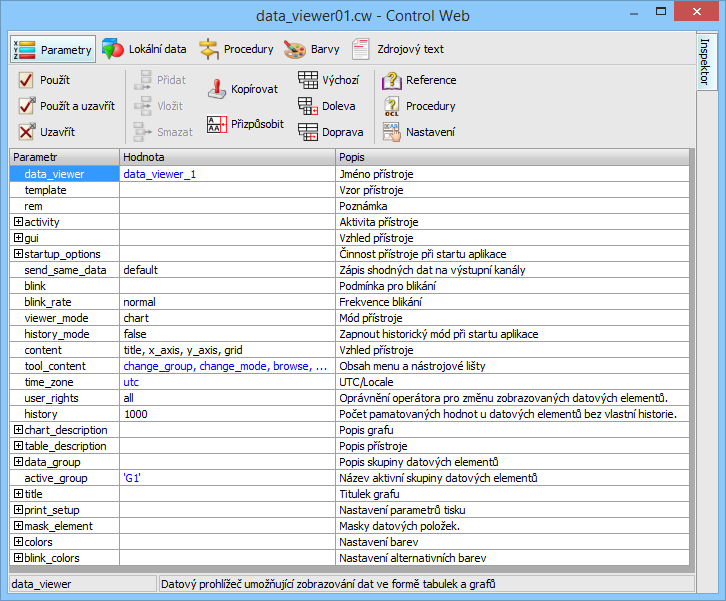Click the Doleva layout icon
The height and width of the screenshot is (601, 726).
point(308,106)
